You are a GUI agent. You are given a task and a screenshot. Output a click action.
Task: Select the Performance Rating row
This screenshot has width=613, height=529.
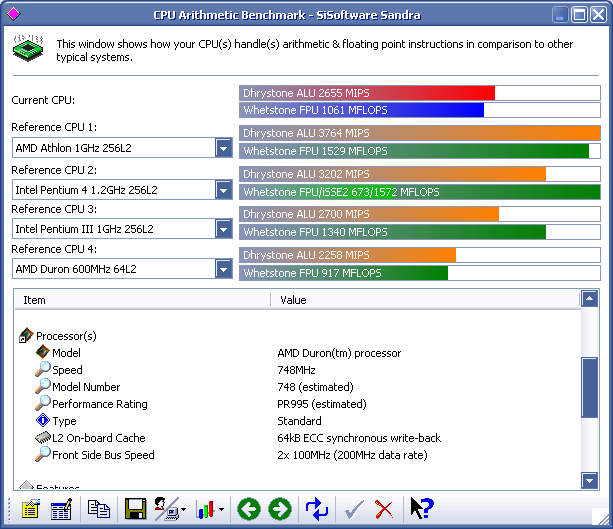pyautogui.click(x=99, y=404)
